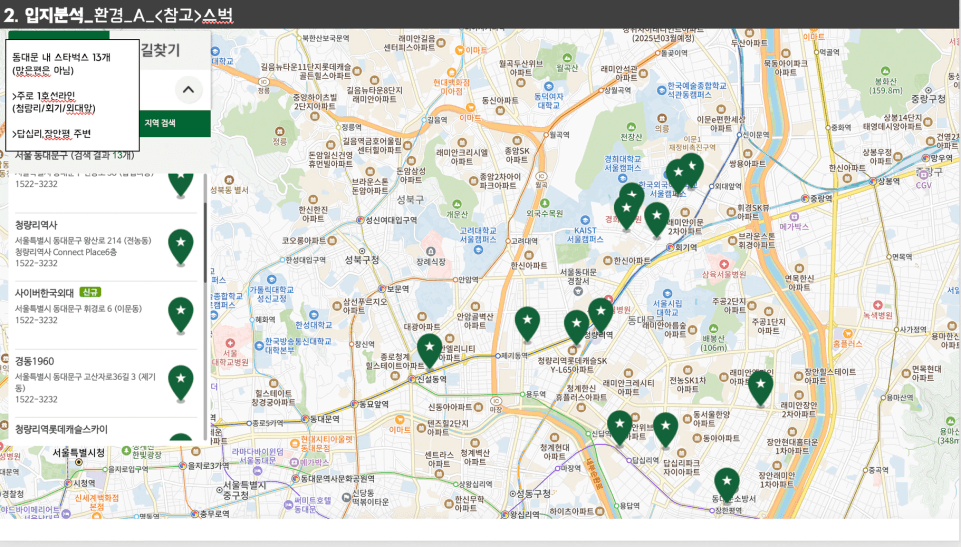Open the Starbucks pin near 제기동역 above 안암골벽산

point(527,324)
